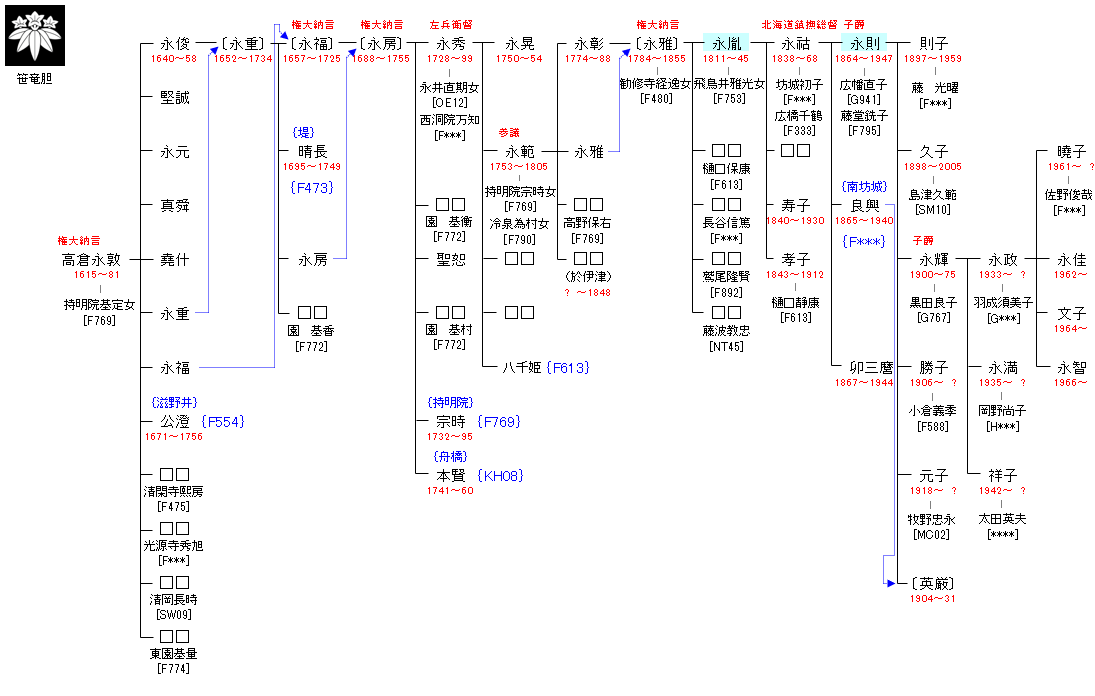Click the name 聖恕

450,260
